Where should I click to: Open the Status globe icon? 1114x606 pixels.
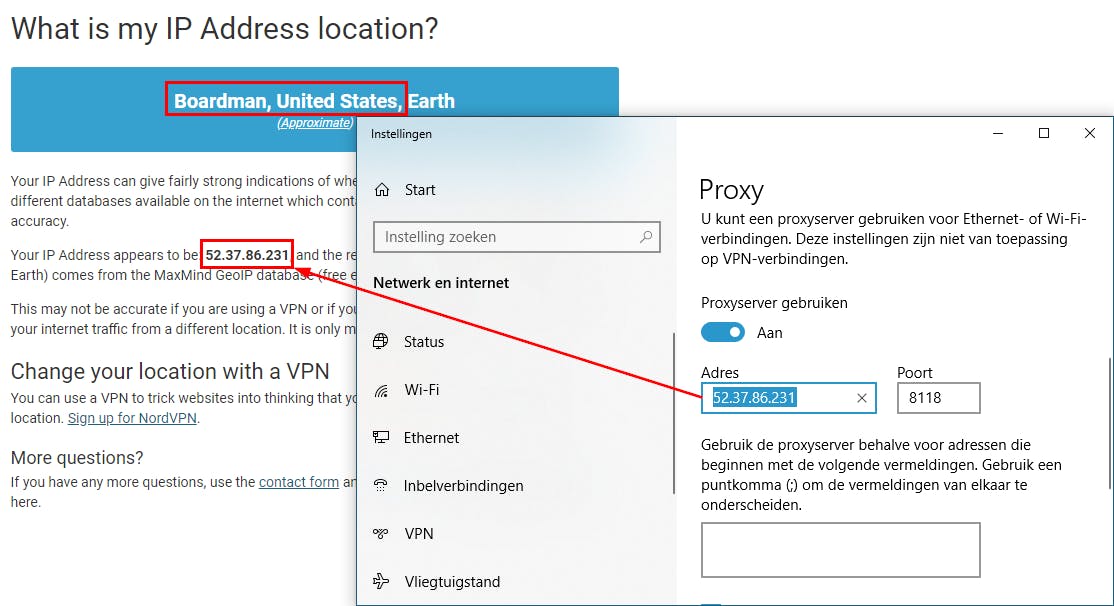380,342
